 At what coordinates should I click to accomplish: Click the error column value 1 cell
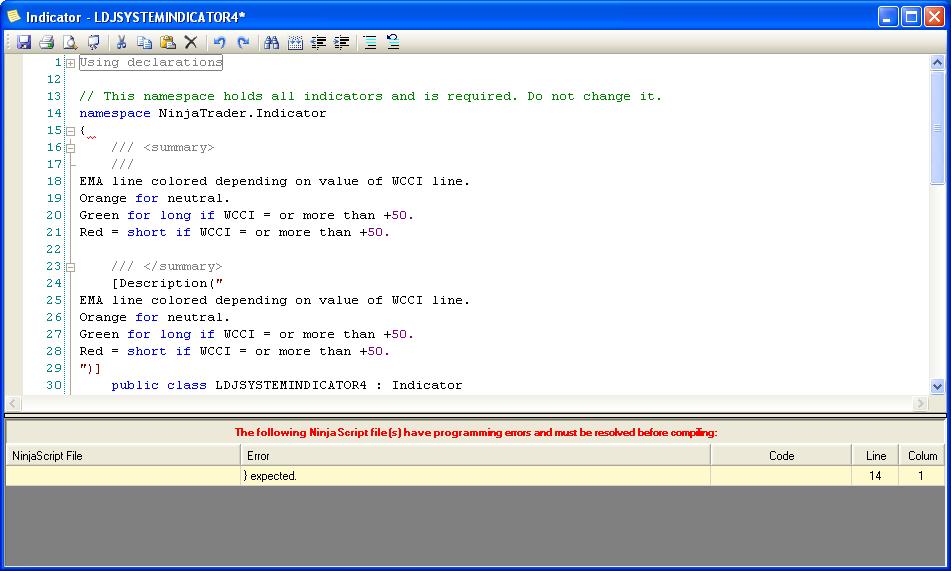coord(921,476)
